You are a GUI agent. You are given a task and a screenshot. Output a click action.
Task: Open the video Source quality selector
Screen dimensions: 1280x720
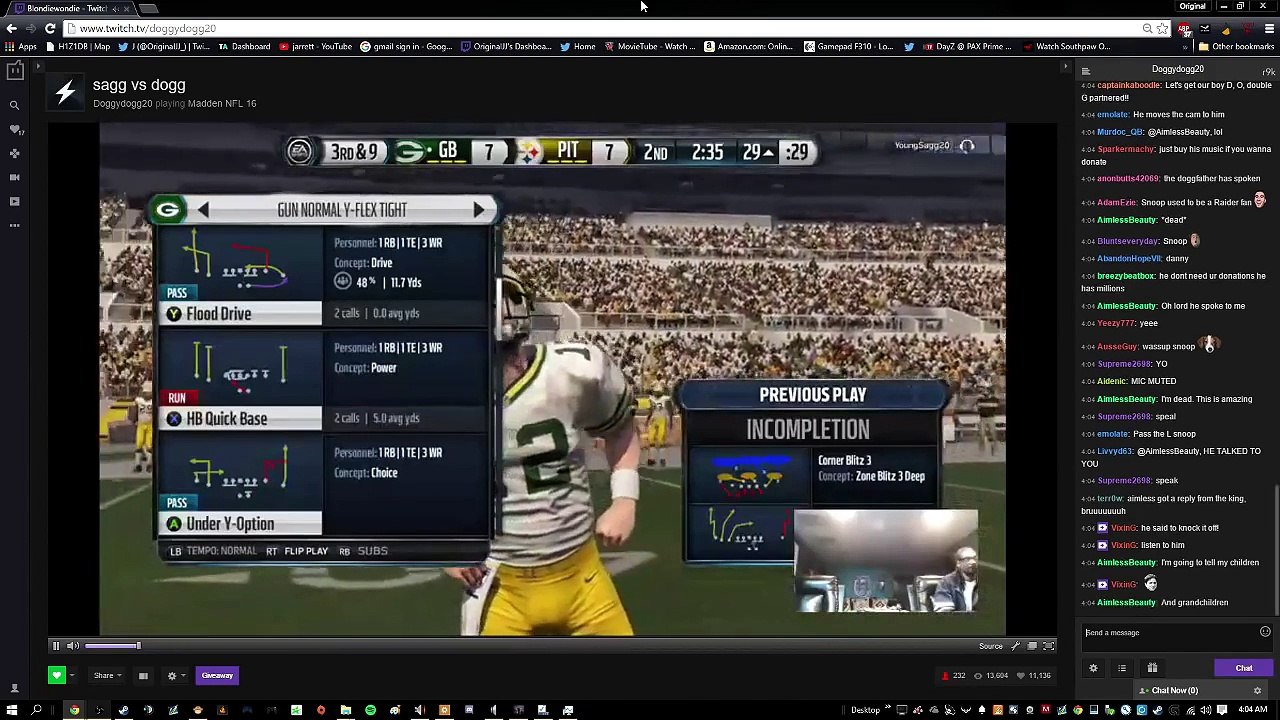(991, 646)
